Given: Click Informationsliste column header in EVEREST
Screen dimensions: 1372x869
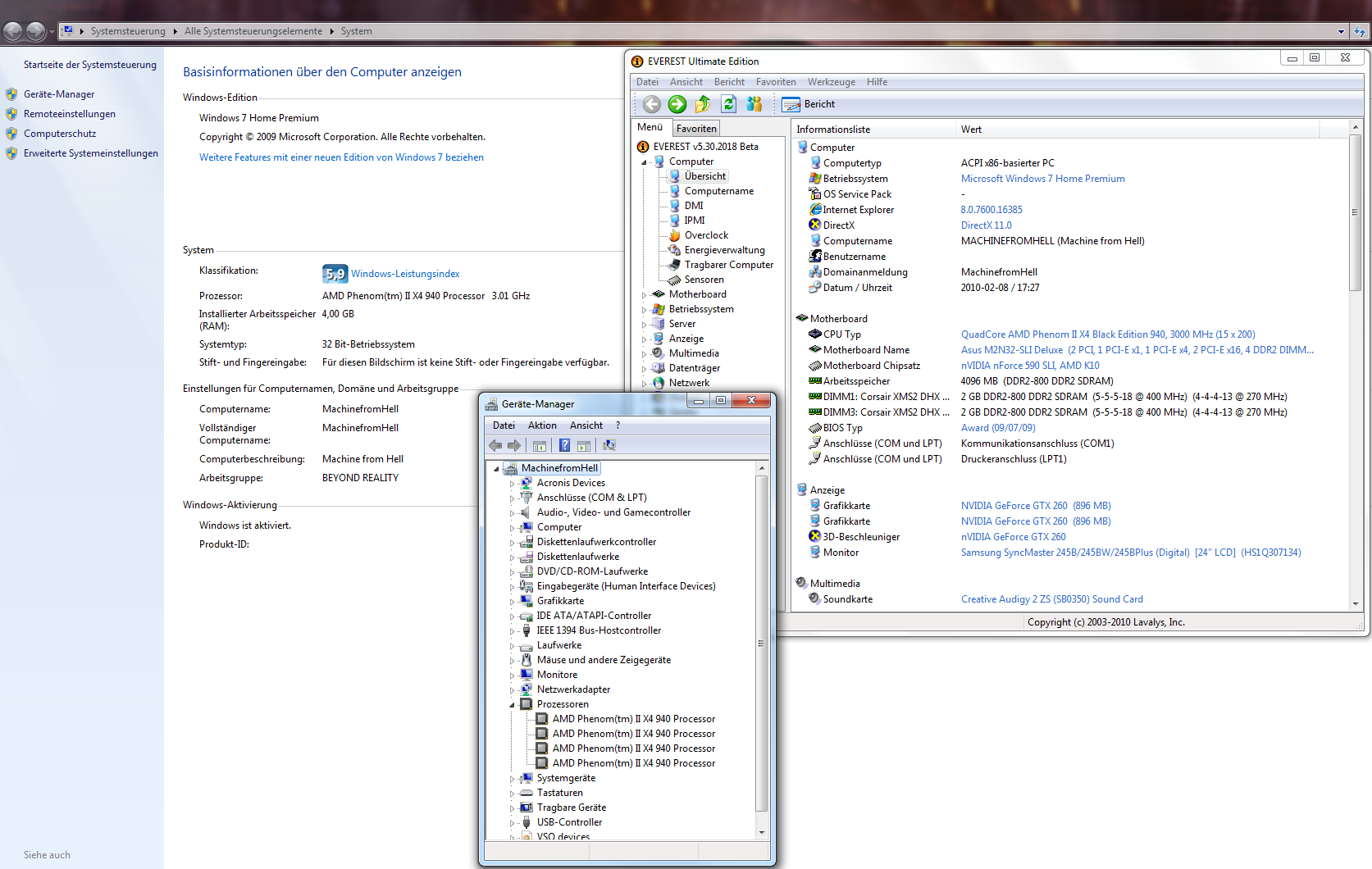Looking at the screenshot, I should pyautogui.click(x=874, y=130).
